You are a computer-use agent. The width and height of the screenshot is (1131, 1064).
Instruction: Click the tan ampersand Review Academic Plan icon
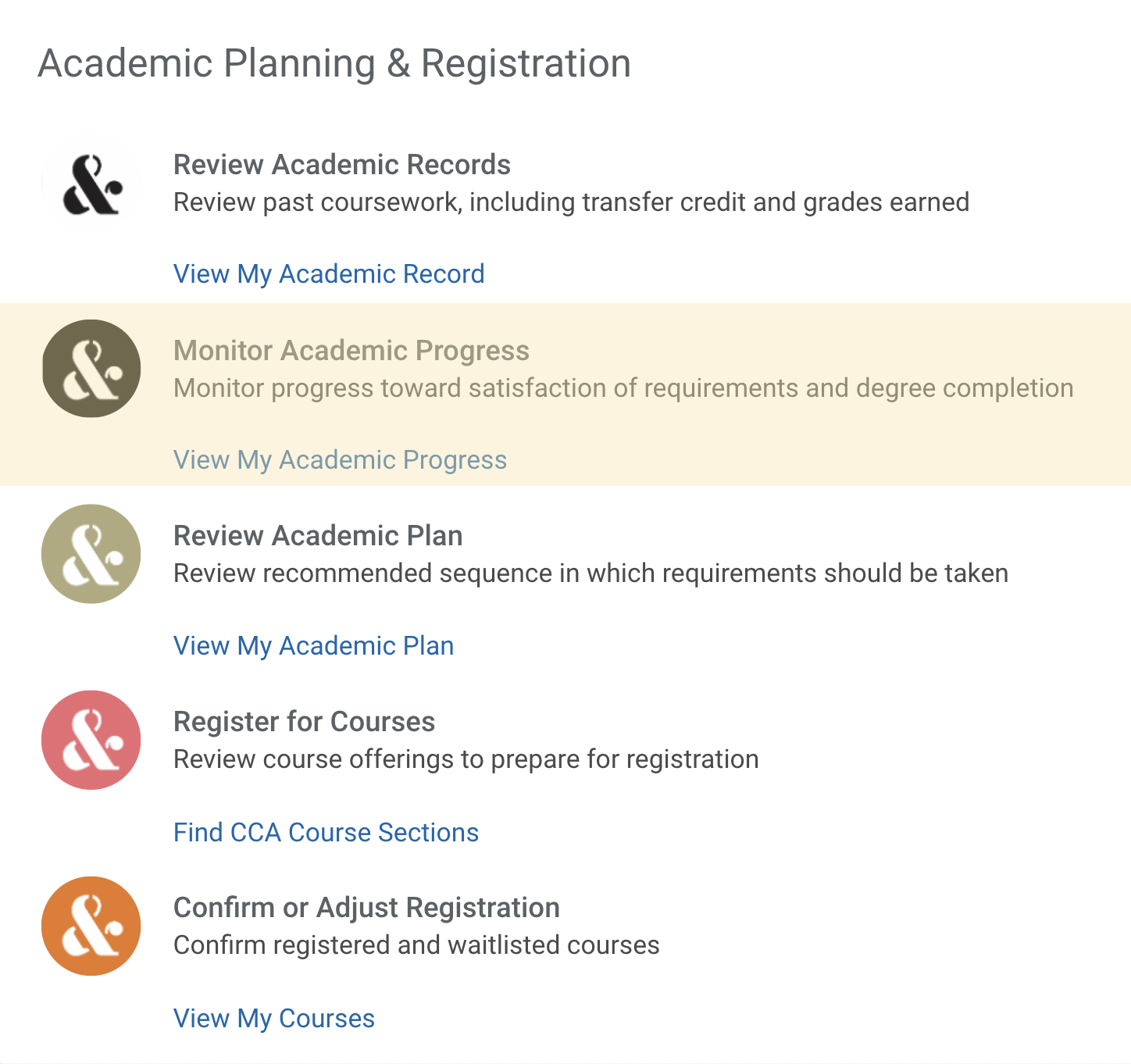(x=91, y=554)
